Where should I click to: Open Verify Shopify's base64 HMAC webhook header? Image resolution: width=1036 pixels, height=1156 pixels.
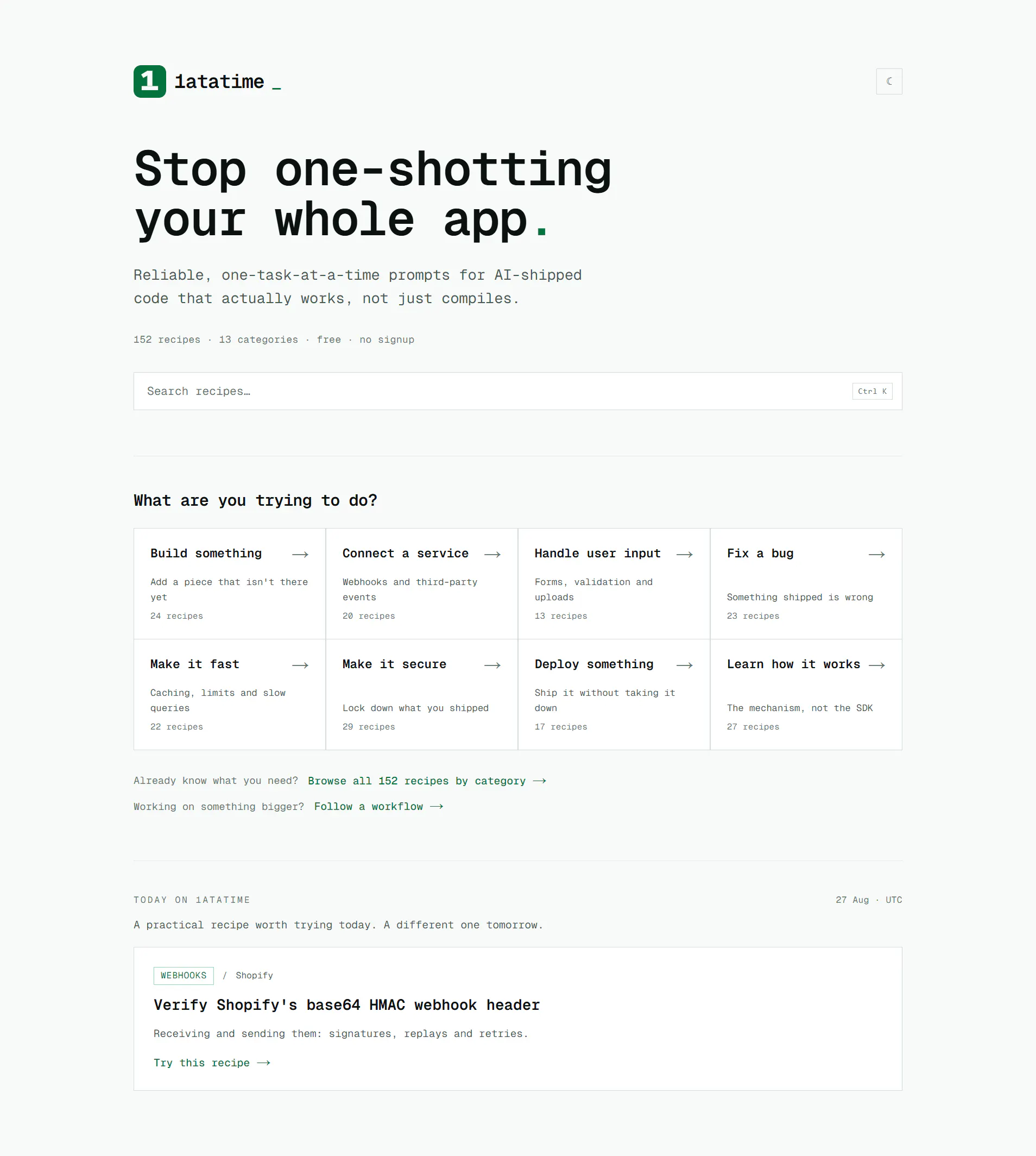(x=346, y=1005)
